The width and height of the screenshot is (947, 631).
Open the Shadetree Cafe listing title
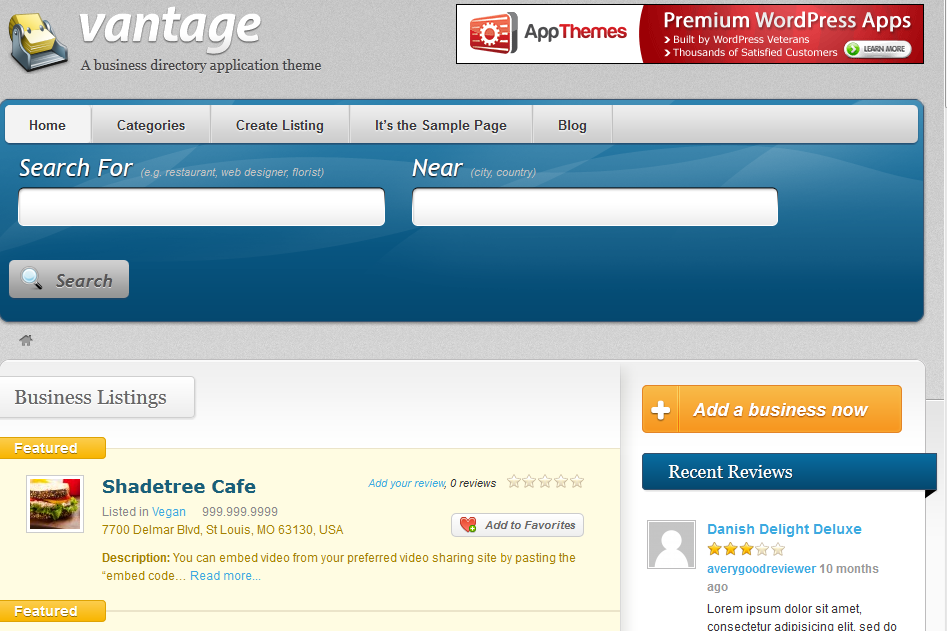(179, 486)
